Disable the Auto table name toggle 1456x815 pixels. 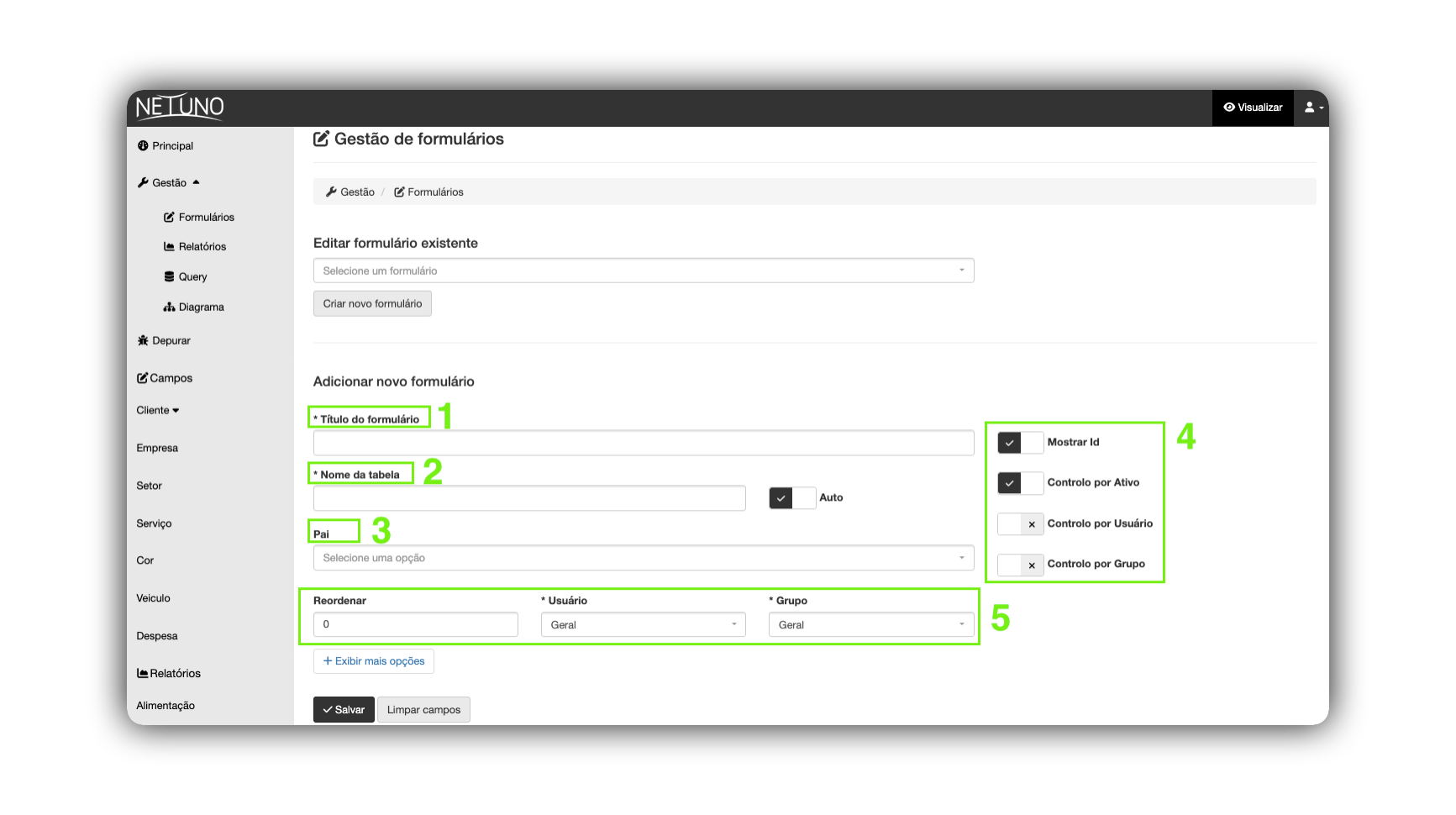pos(792,498)
